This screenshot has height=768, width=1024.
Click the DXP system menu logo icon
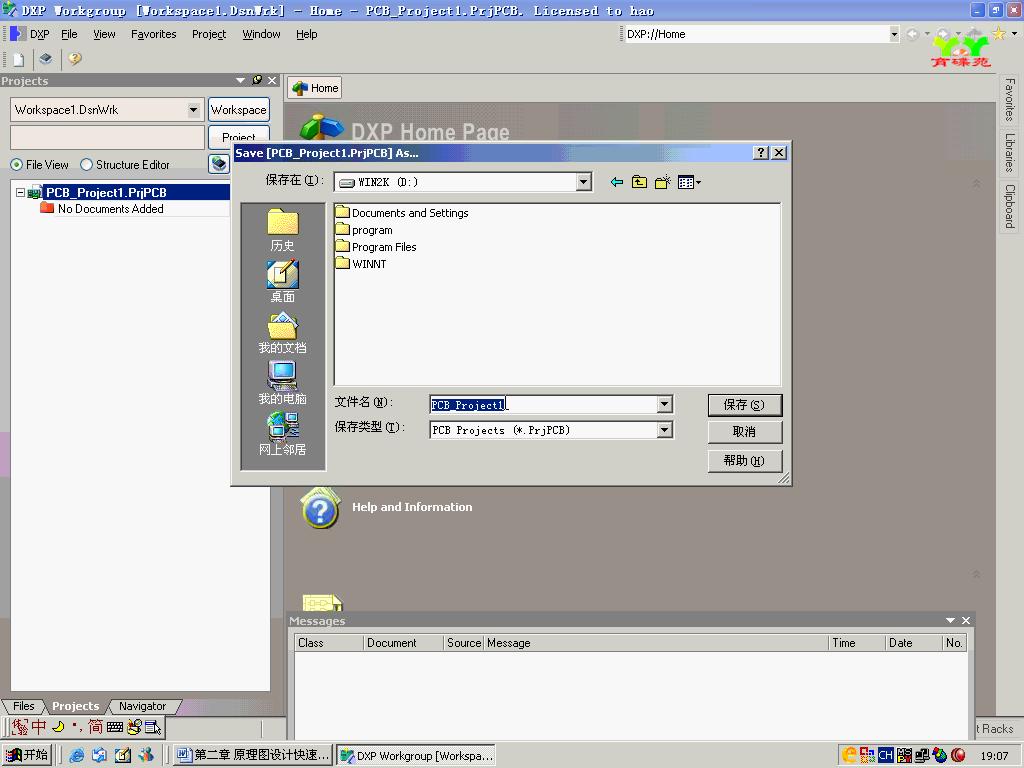(18, 34)
